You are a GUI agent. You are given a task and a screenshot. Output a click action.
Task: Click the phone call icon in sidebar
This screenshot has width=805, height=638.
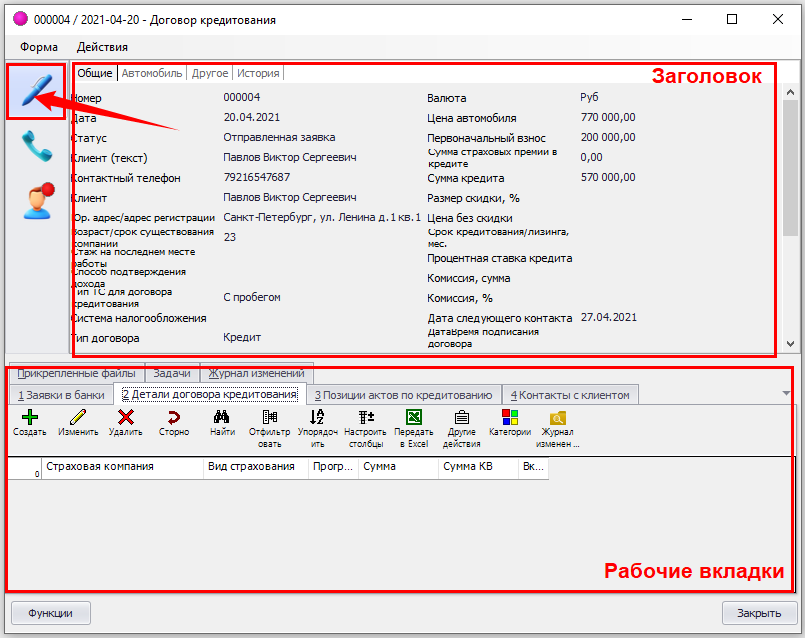click(36, 146)
